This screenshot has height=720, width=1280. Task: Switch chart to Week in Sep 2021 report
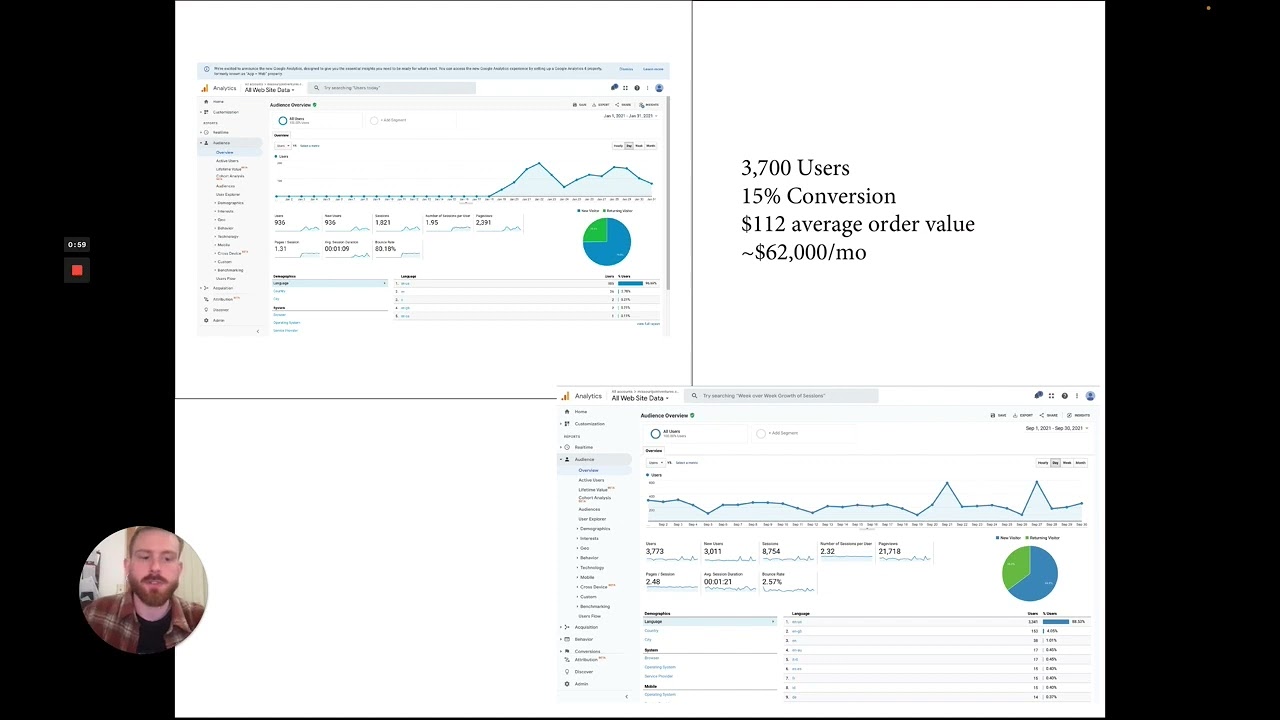[x=1067, y=463]
